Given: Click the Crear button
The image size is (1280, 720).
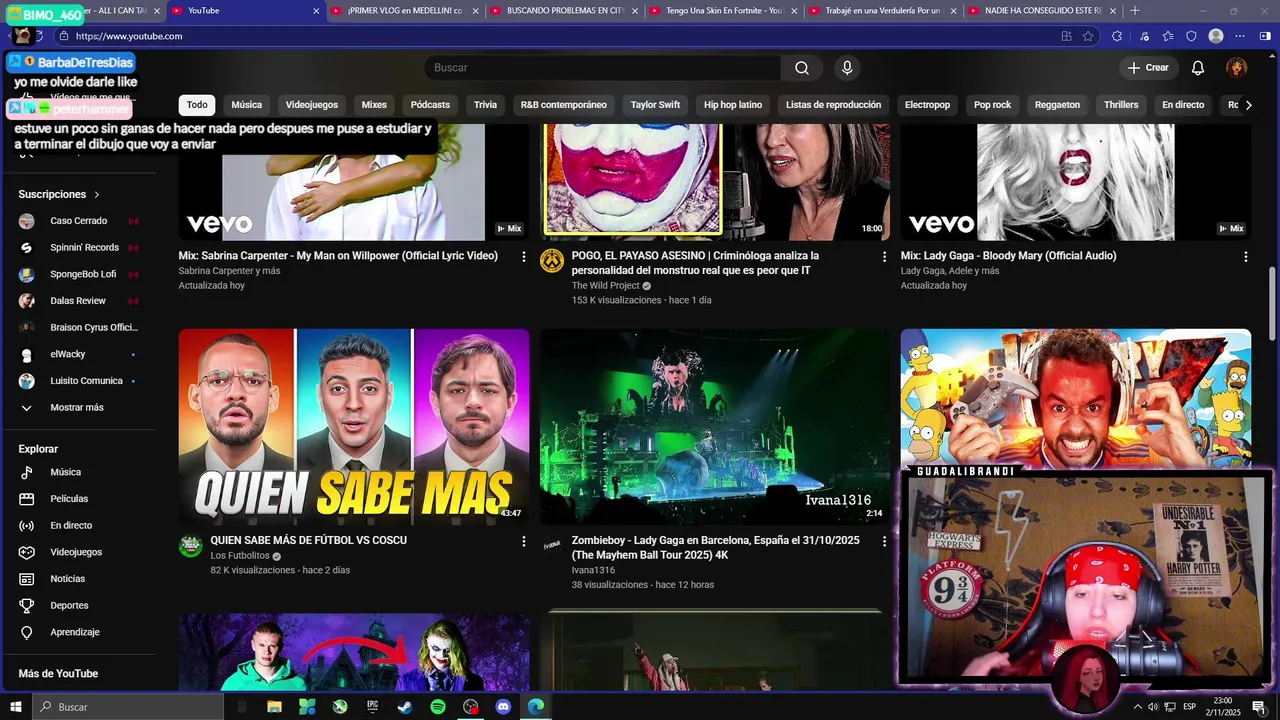Looking at the screenshot, I should (1148, 68).
